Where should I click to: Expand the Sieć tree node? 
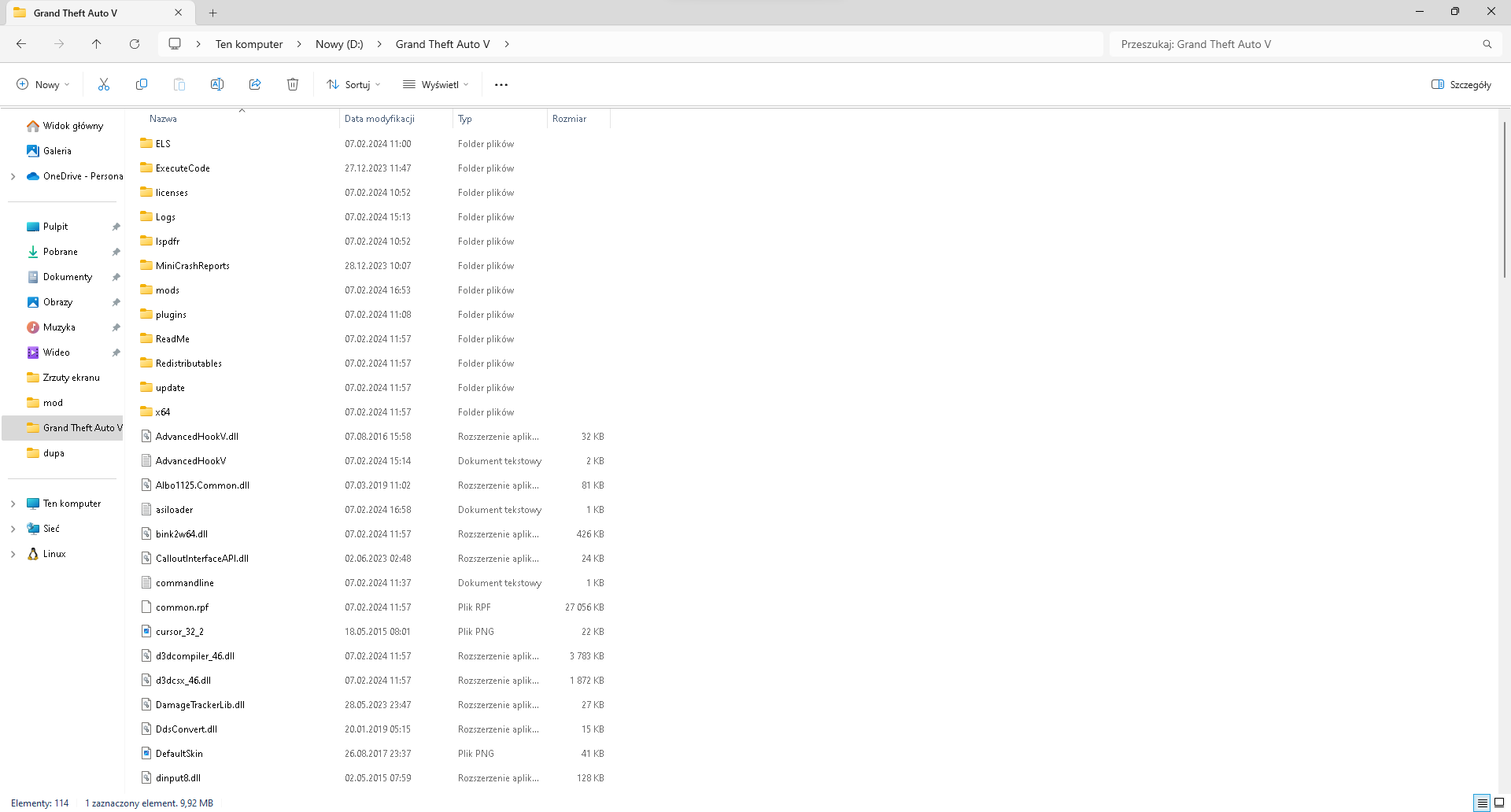click(13, 529)
